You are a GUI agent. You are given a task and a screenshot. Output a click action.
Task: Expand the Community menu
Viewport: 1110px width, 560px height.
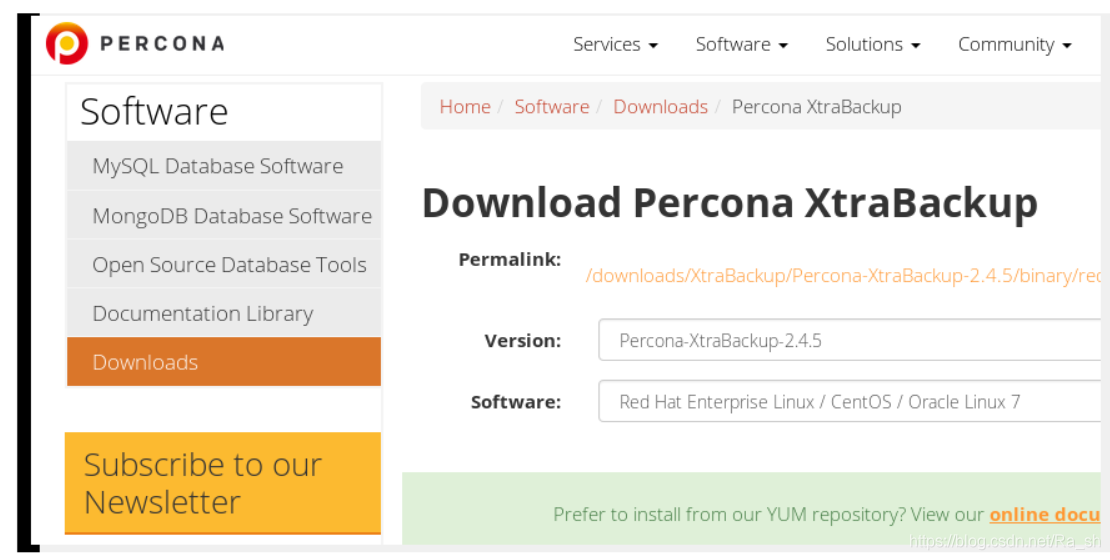coord(1014,45)
